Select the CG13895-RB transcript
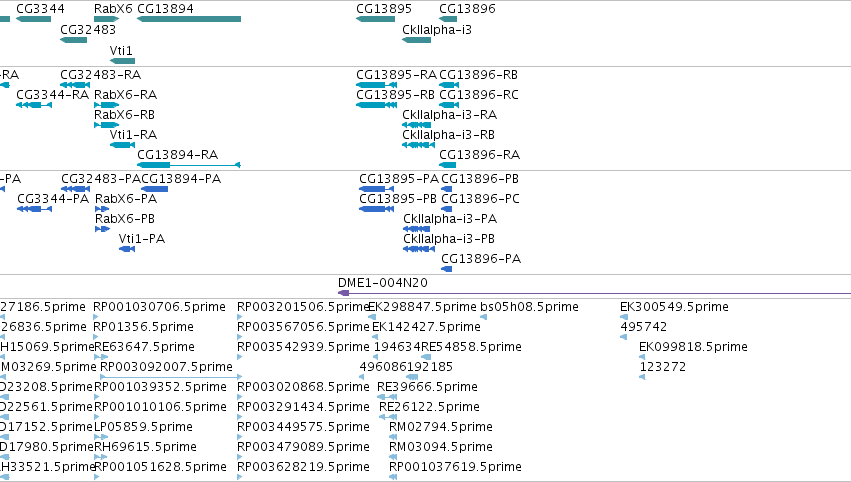 (376, 105)
